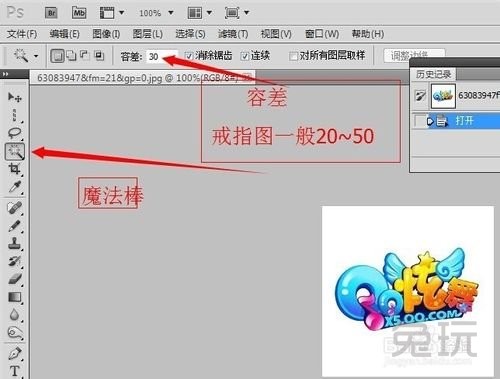Screen dimensions: 500x379
Task: Open the 帮助(H) menu
Action: [368, 34]
